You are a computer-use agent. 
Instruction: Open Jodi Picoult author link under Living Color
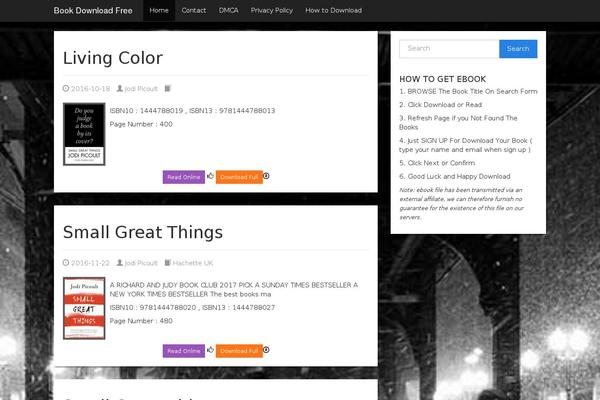(x=141, y=89)
